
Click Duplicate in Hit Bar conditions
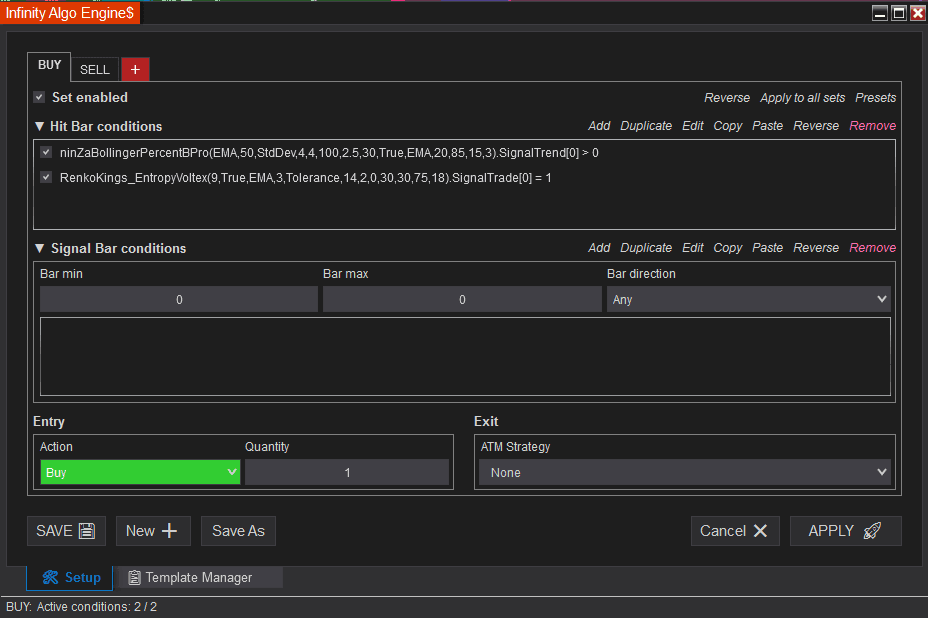[x=646, y=126]
